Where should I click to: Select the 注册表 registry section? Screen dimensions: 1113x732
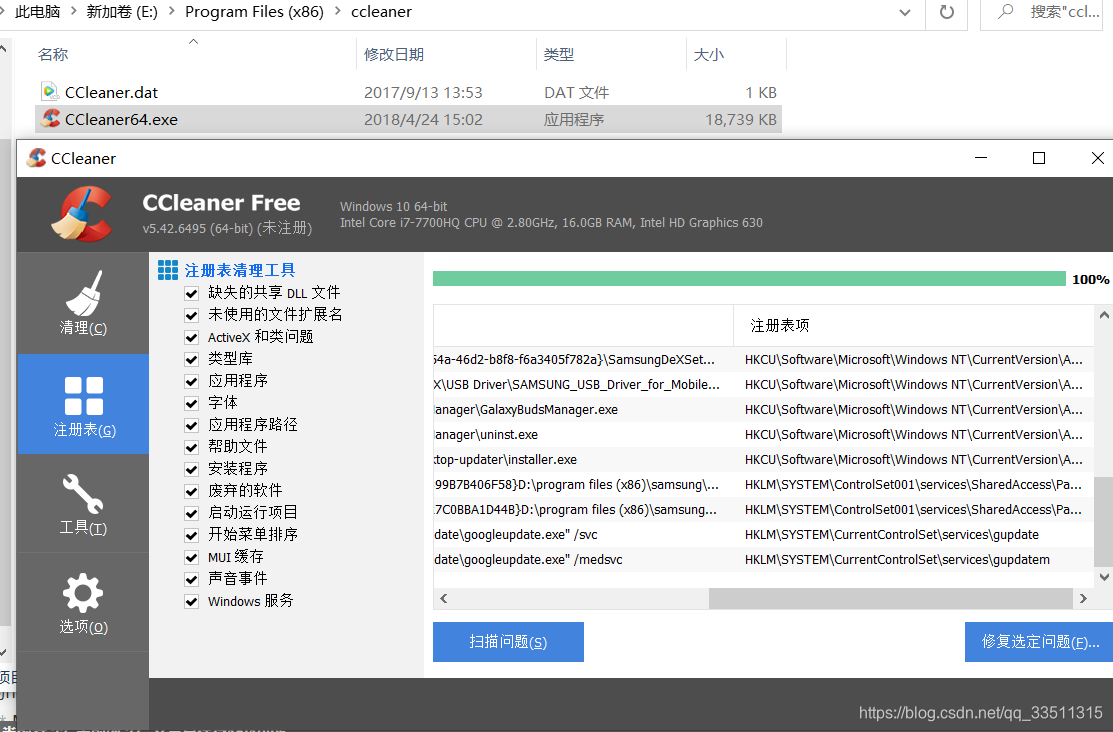point(83,404)
